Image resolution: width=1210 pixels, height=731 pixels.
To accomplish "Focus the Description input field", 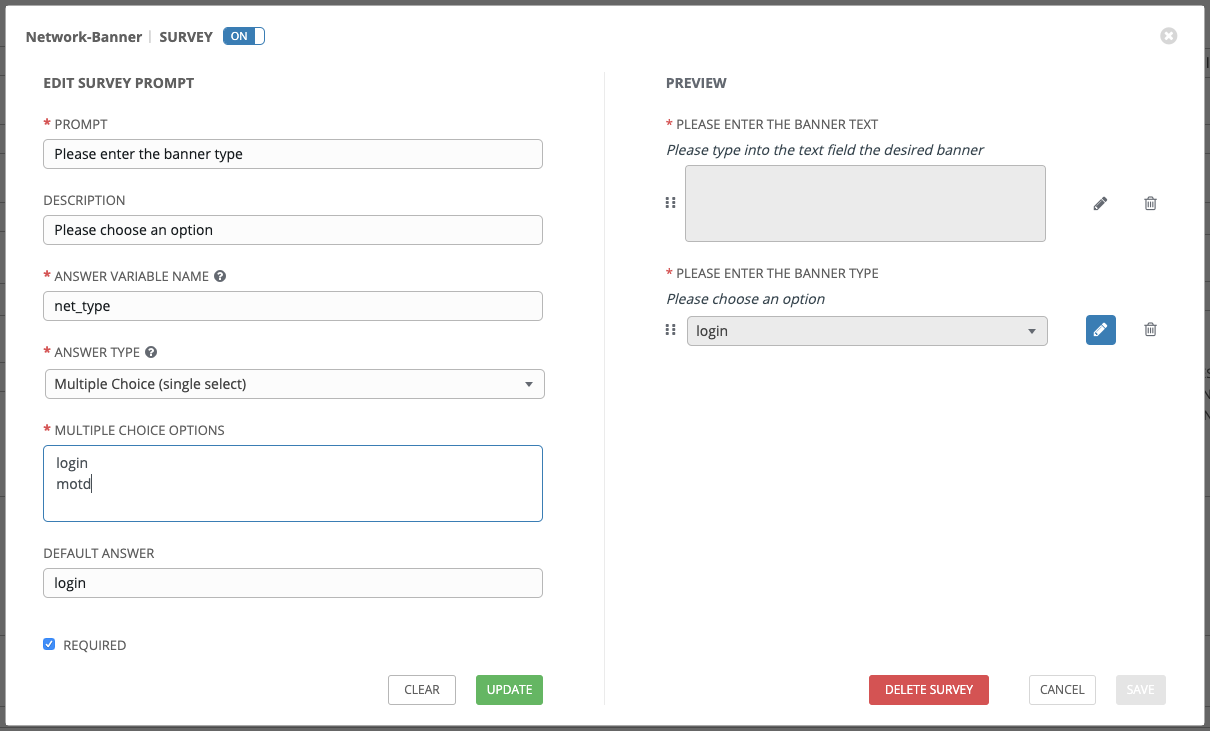I will click(x=293, y=230).
